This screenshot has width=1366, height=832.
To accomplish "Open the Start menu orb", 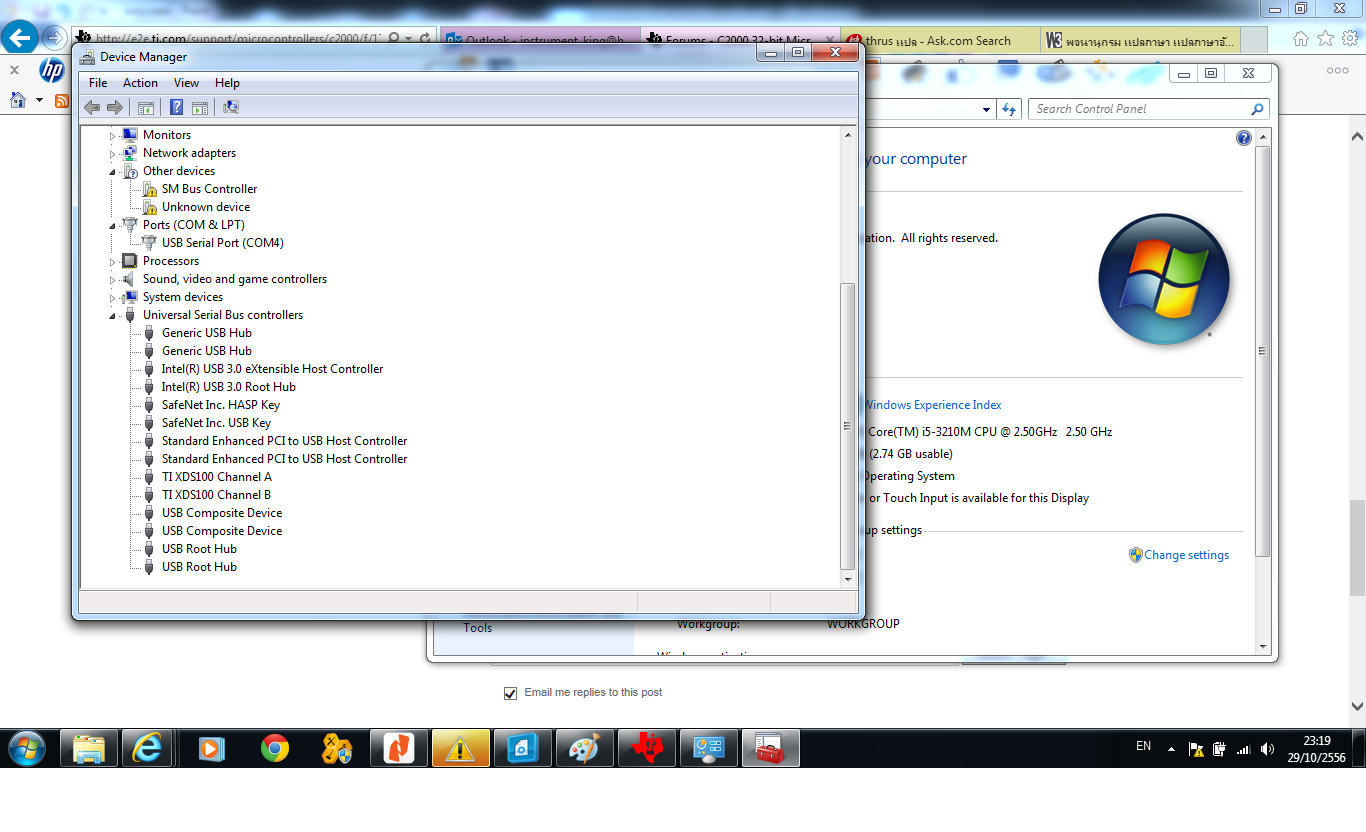I will tap(27, 748).
